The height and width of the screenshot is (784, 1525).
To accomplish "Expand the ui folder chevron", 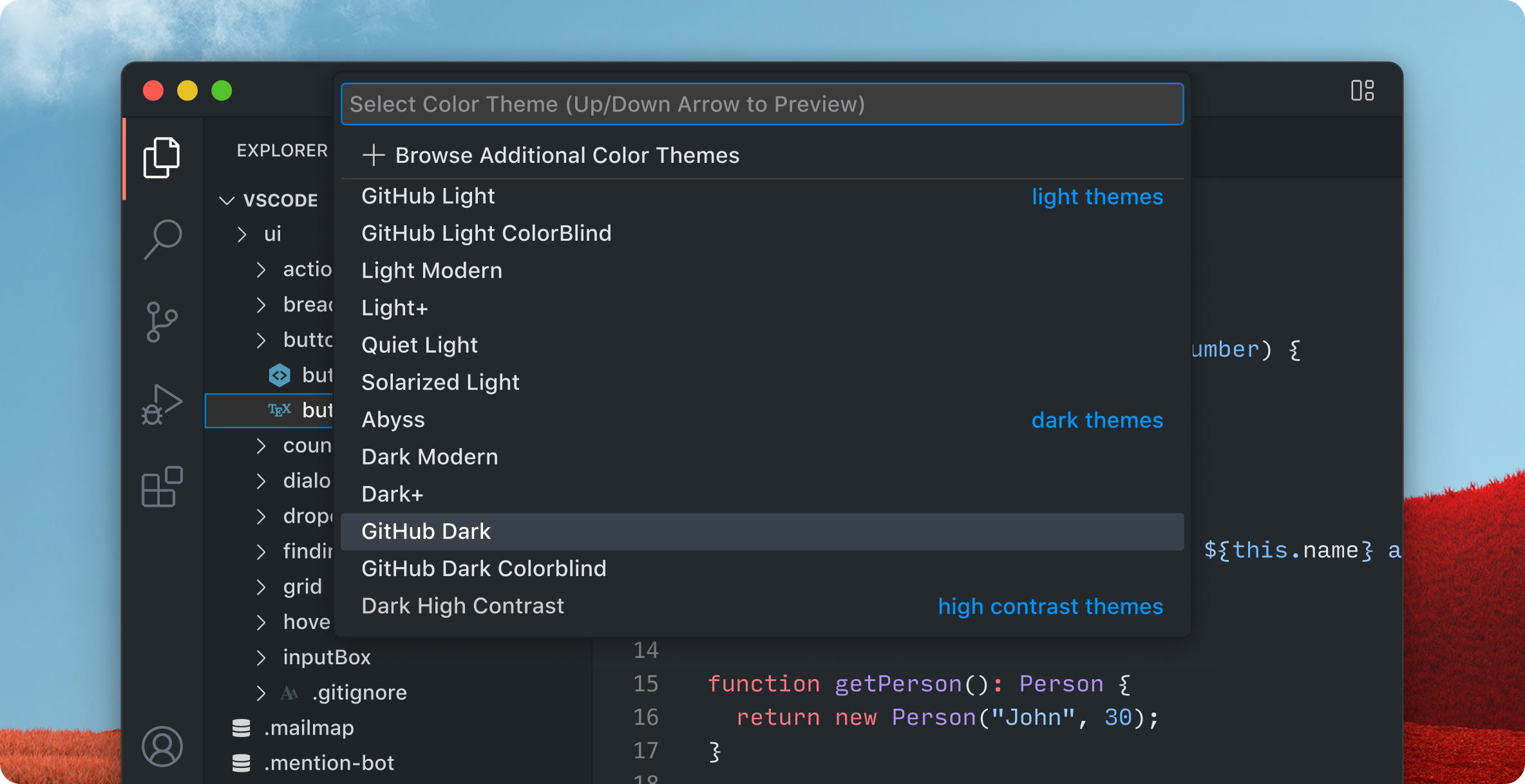I will 242,234.
